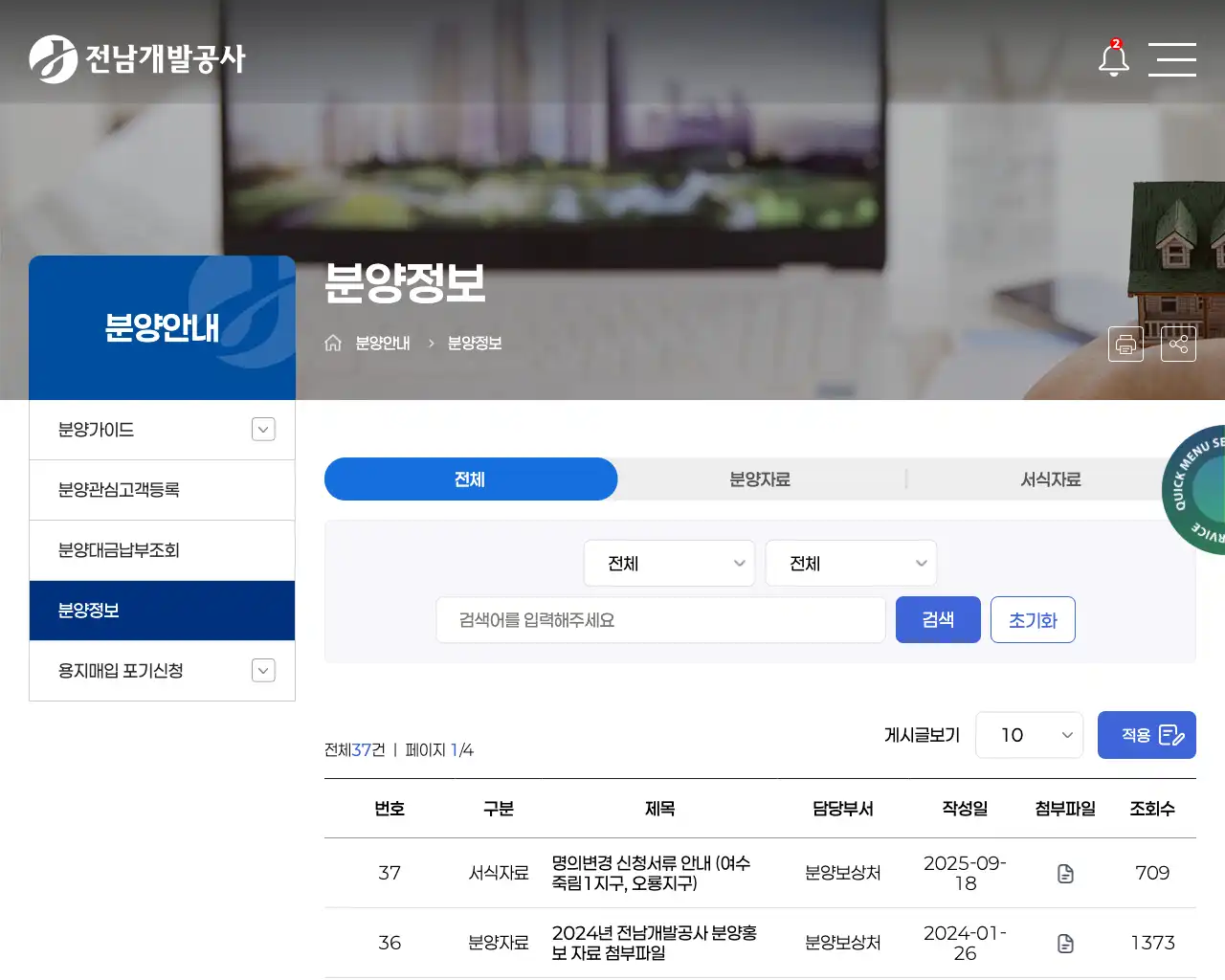Click the view count 709 cell

tap(1152, 873)
